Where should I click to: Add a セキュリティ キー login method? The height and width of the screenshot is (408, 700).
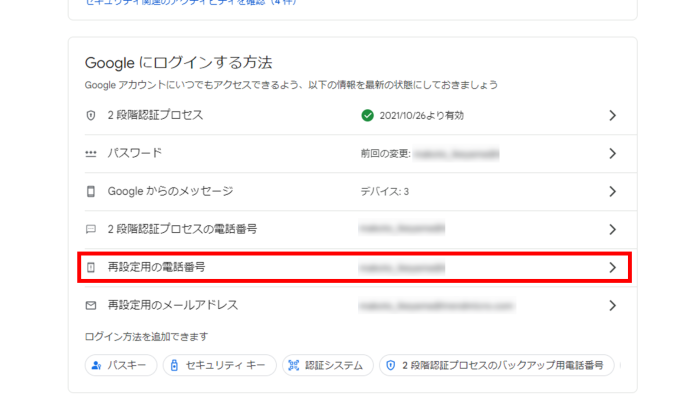tap(219, 366)
